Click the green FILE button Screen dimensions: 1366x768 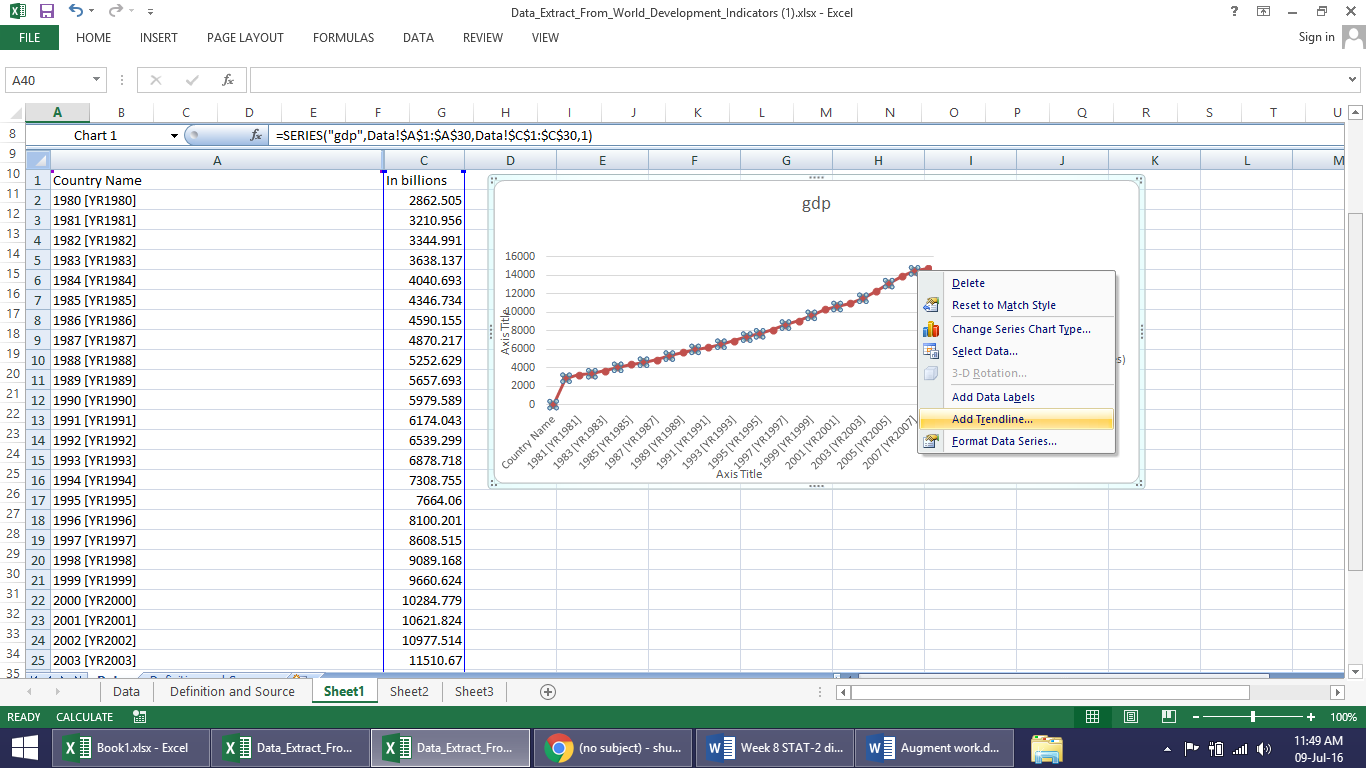click(29, 38)
